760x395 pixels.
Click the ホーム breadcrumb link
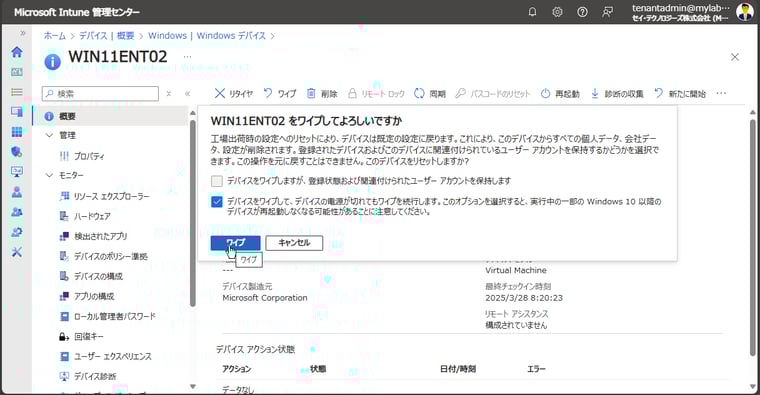[x=55, y=35]
